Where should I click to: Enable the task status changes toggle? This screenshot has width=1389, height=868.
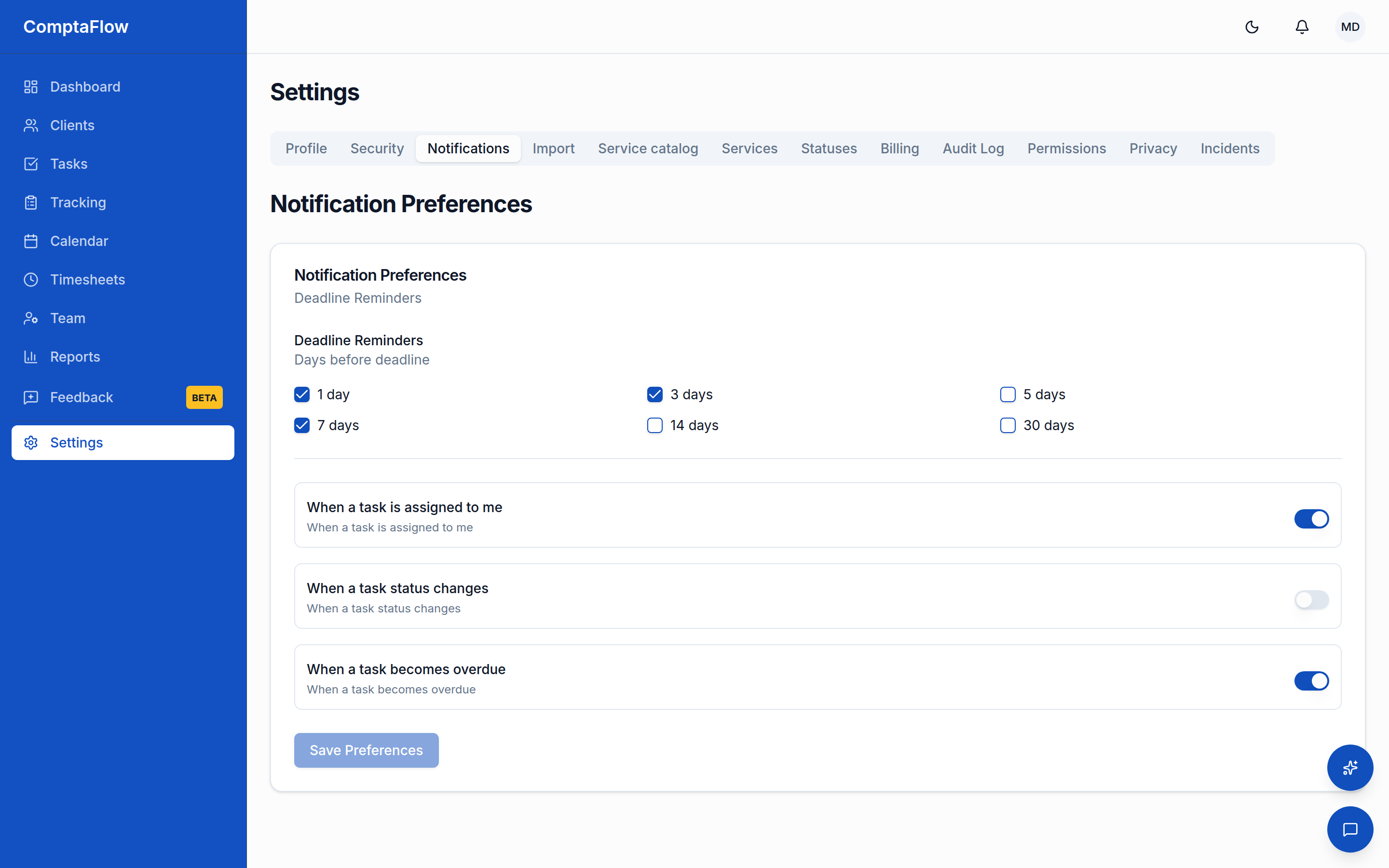pyautogui.click(x=1311, y=599)
